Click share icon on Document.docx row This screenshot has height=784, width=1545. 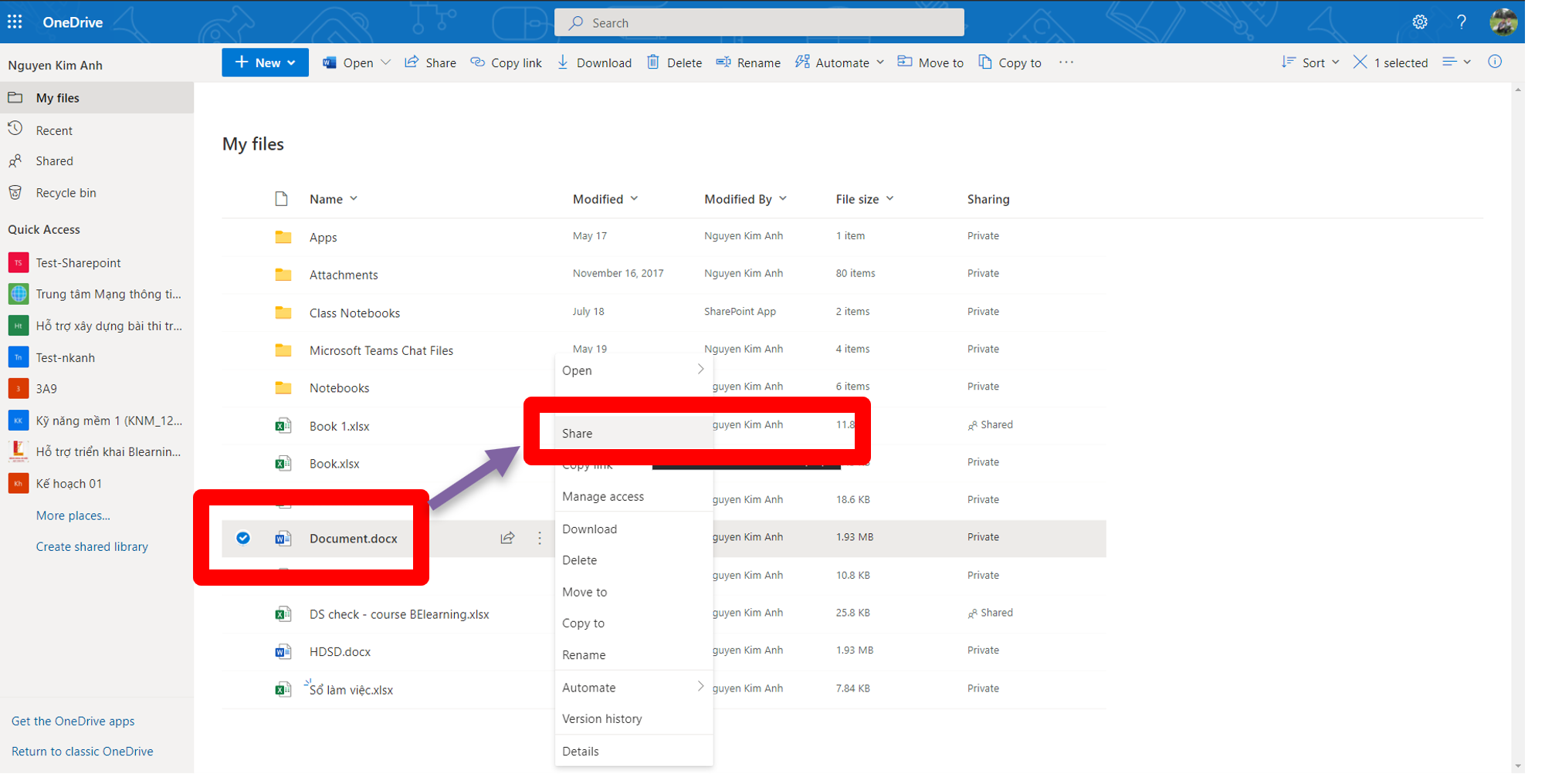(507, 538)
